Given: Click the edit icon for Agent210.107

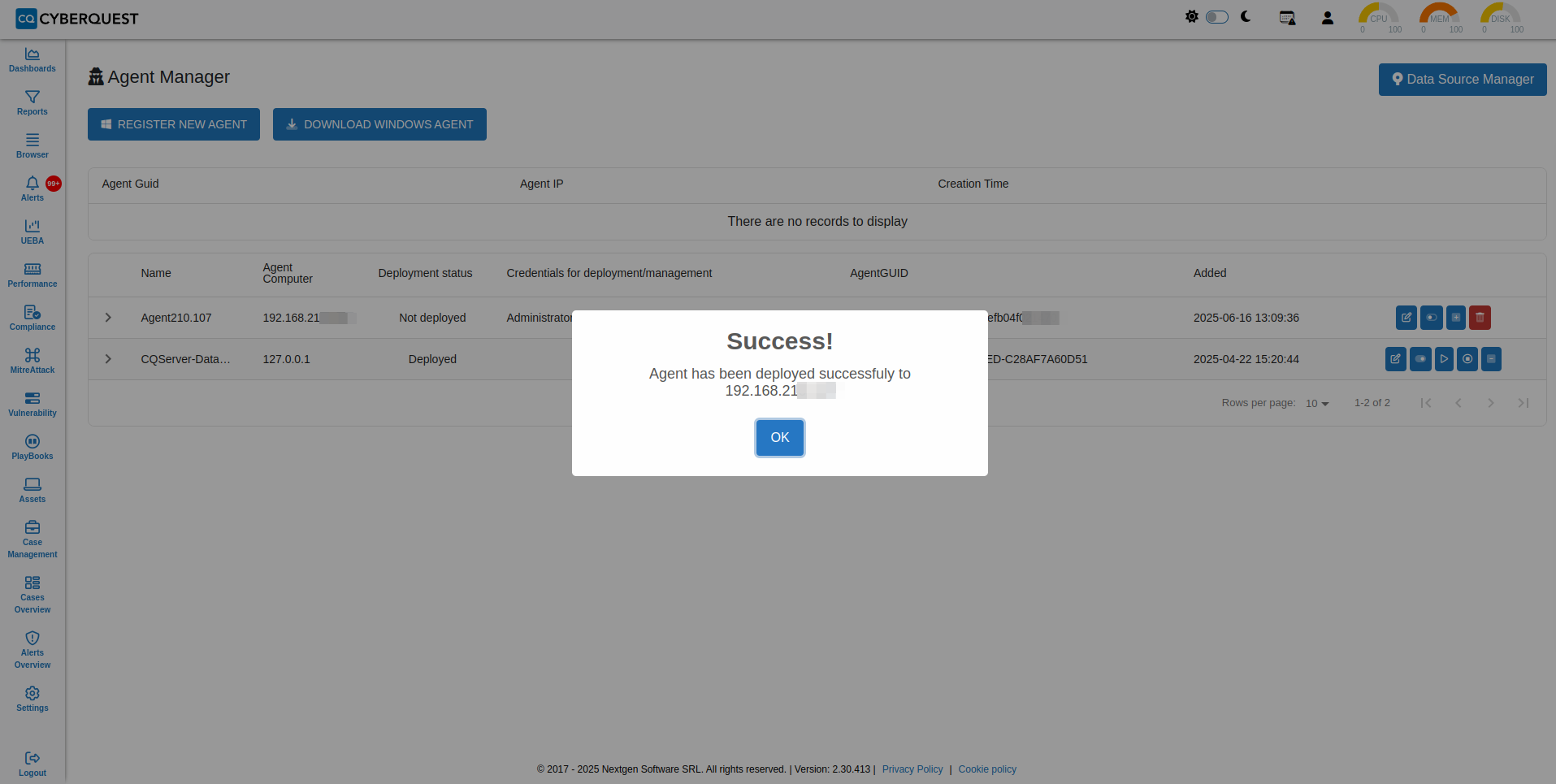Looking at the screenshot, I should coord(1406,318).
